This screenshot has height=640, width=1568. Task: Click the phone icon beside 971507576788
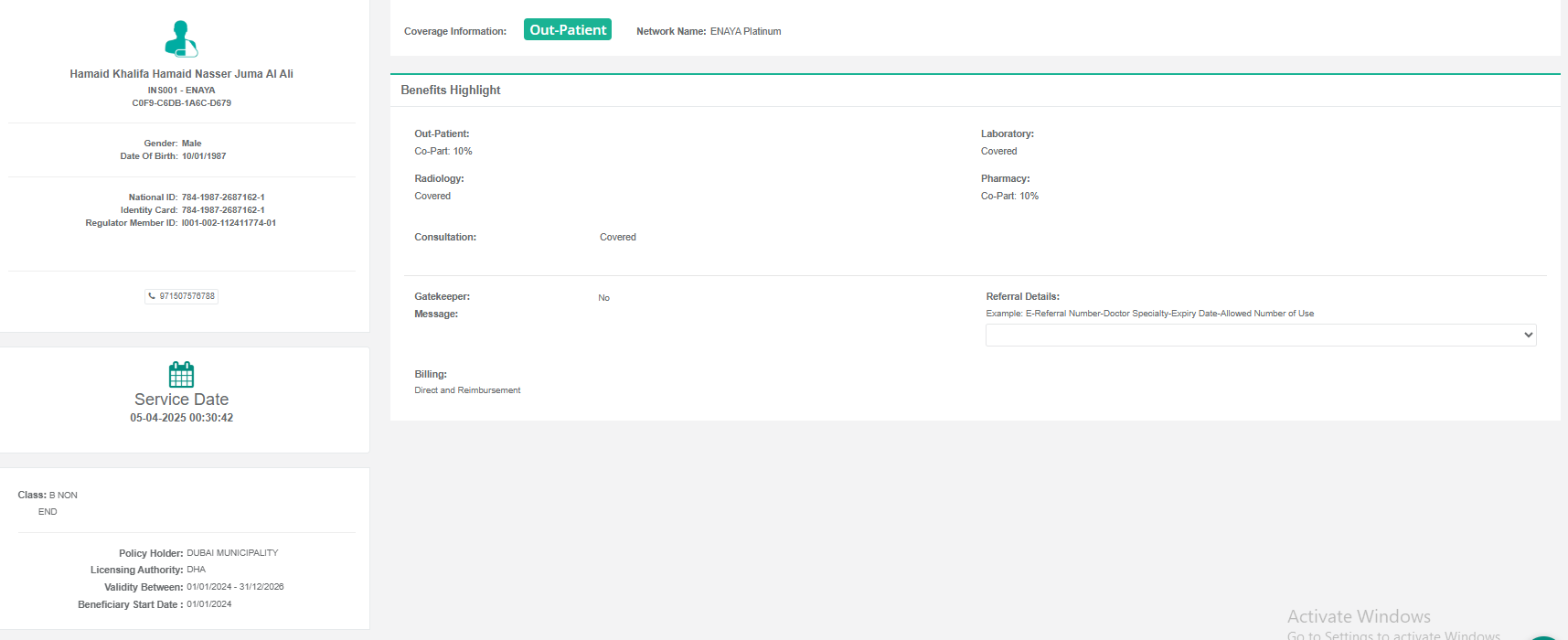point(152,296)
